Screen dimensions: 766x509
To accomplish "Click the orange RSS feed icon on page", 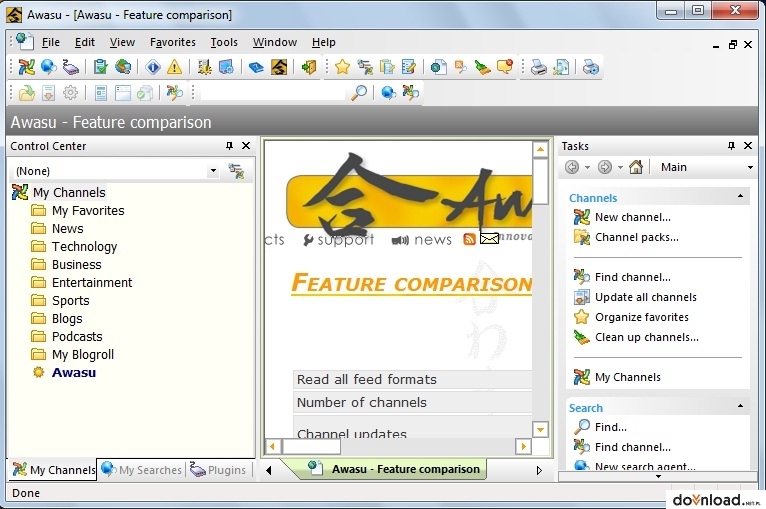I will [x=469, y=239].
